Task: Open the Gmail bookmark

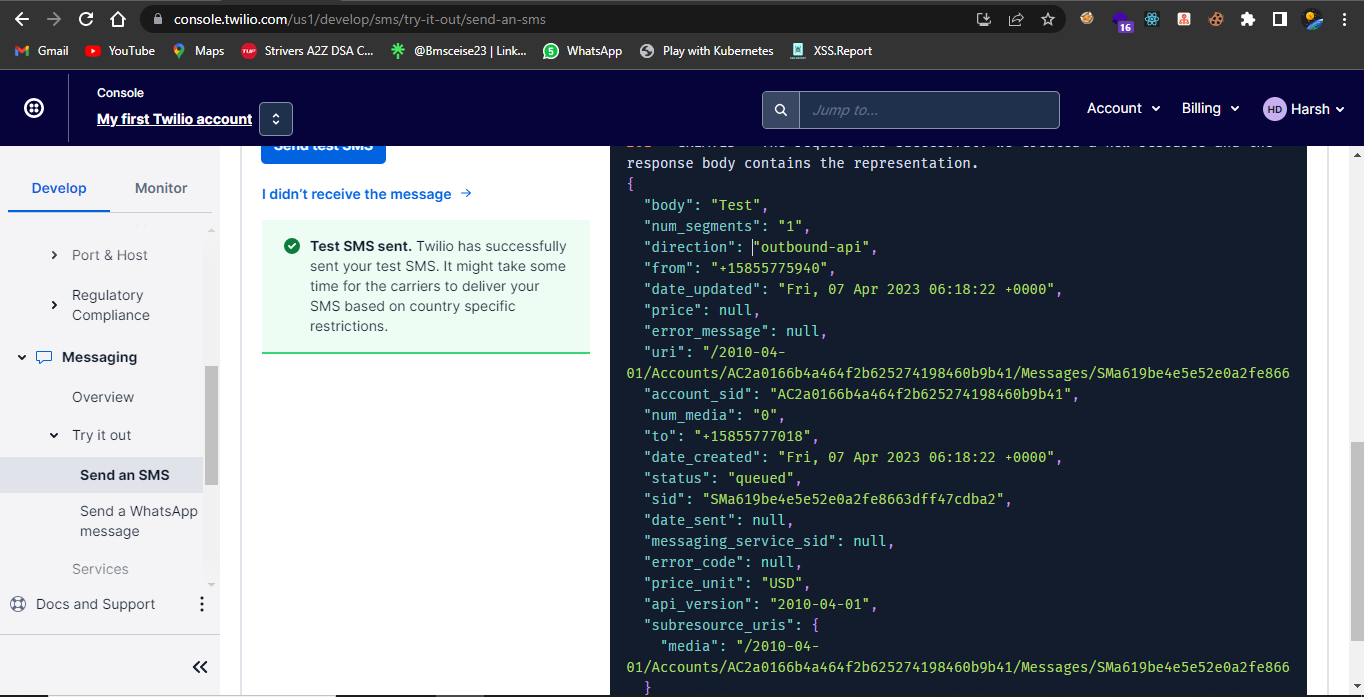Action: (x=42, y=51)
